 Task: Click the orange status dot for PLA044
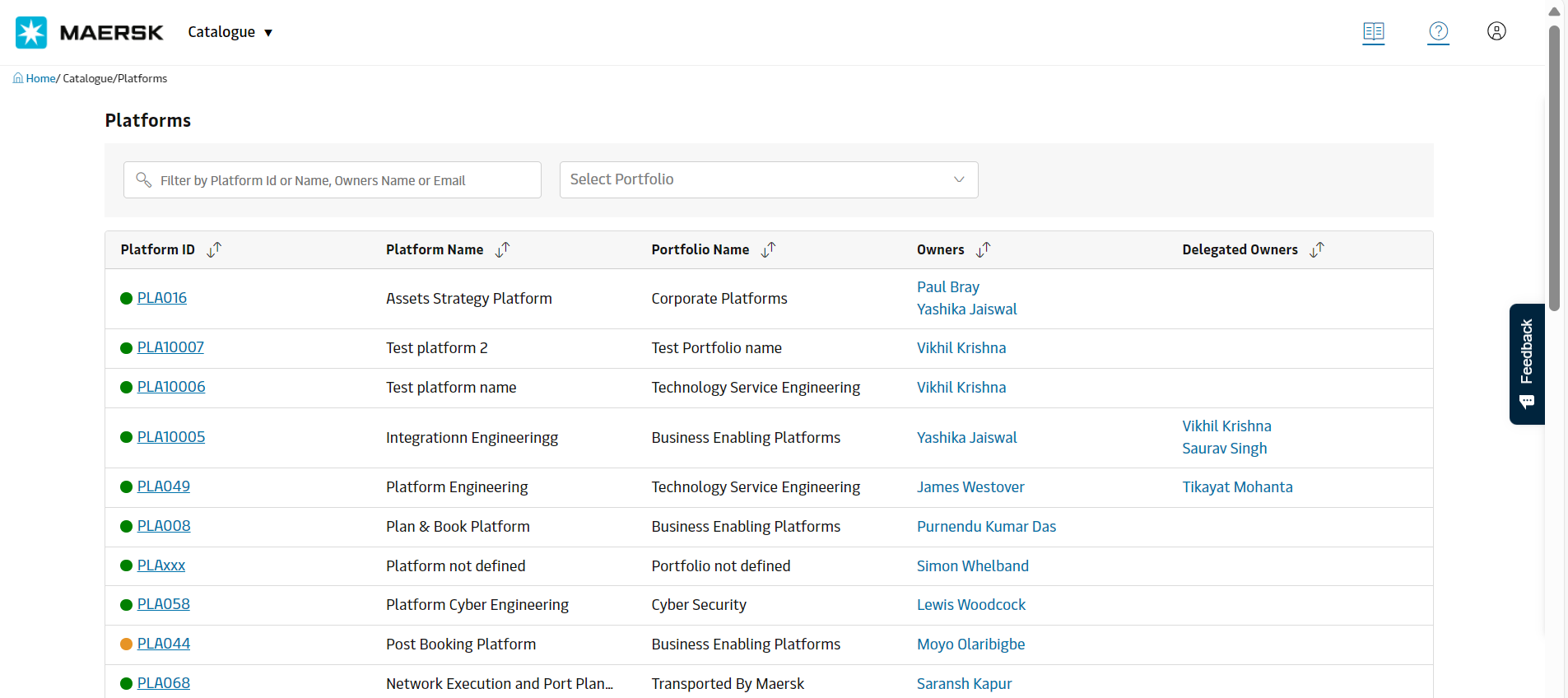(126, 644)
